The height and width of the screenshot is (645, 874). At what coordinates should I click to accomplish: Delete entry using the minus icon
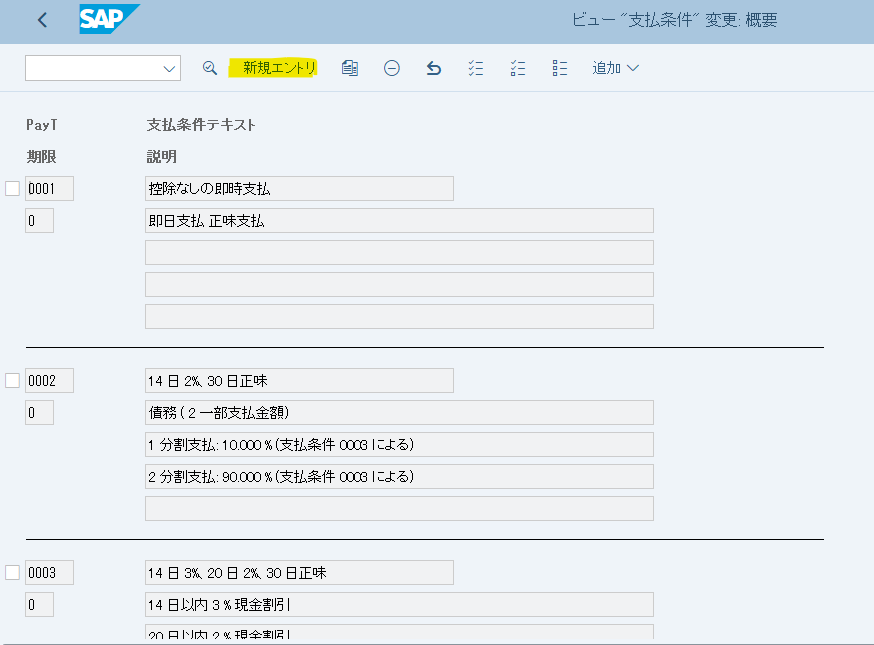(391, 67)
